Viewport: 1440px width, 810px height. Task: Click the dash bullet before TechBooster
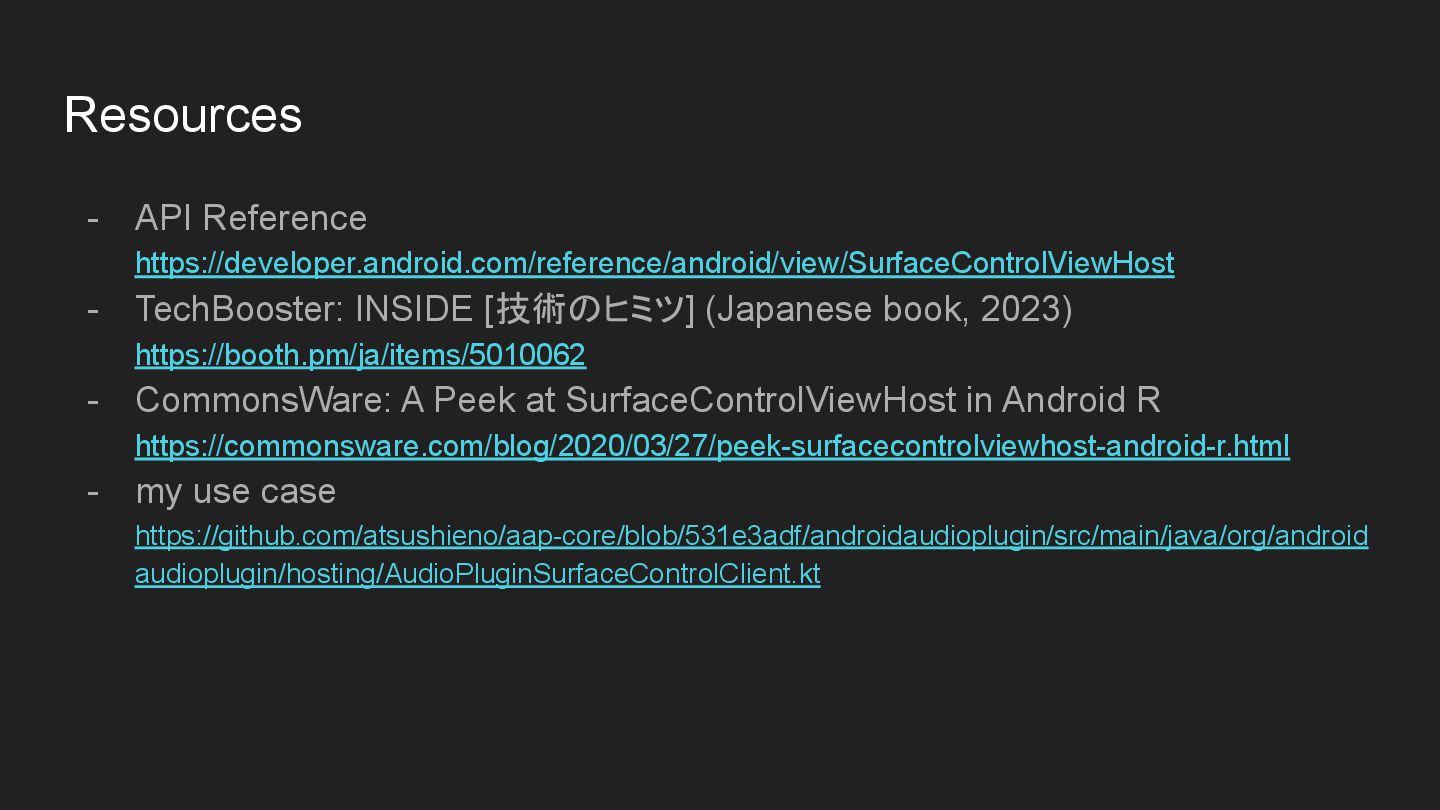93,309
